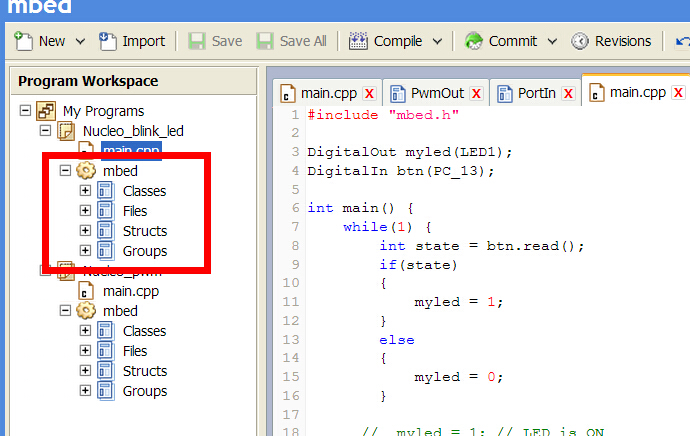Click the Commit globe icon

[x=474, y=41]
